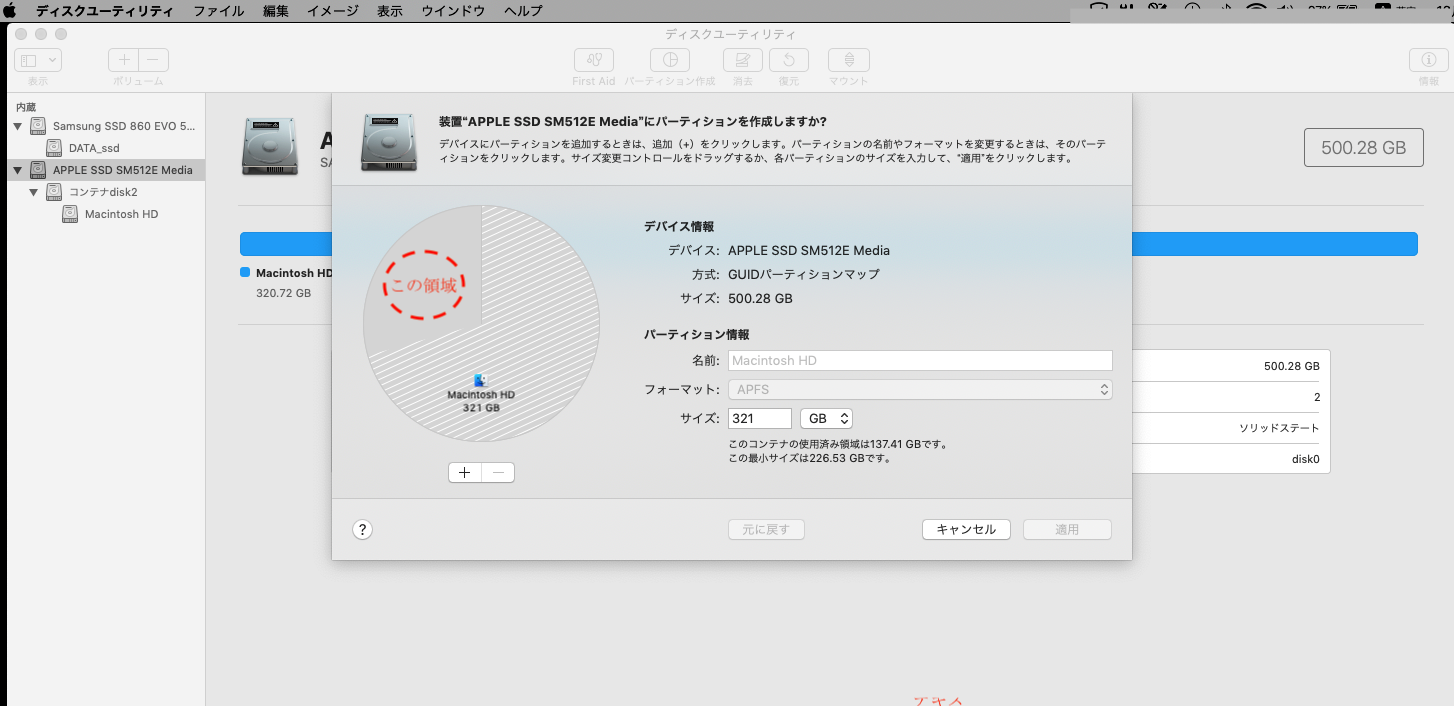Click the large disk icon in main window
Viewport: 1454px width, 706px height.
point(269,147)
